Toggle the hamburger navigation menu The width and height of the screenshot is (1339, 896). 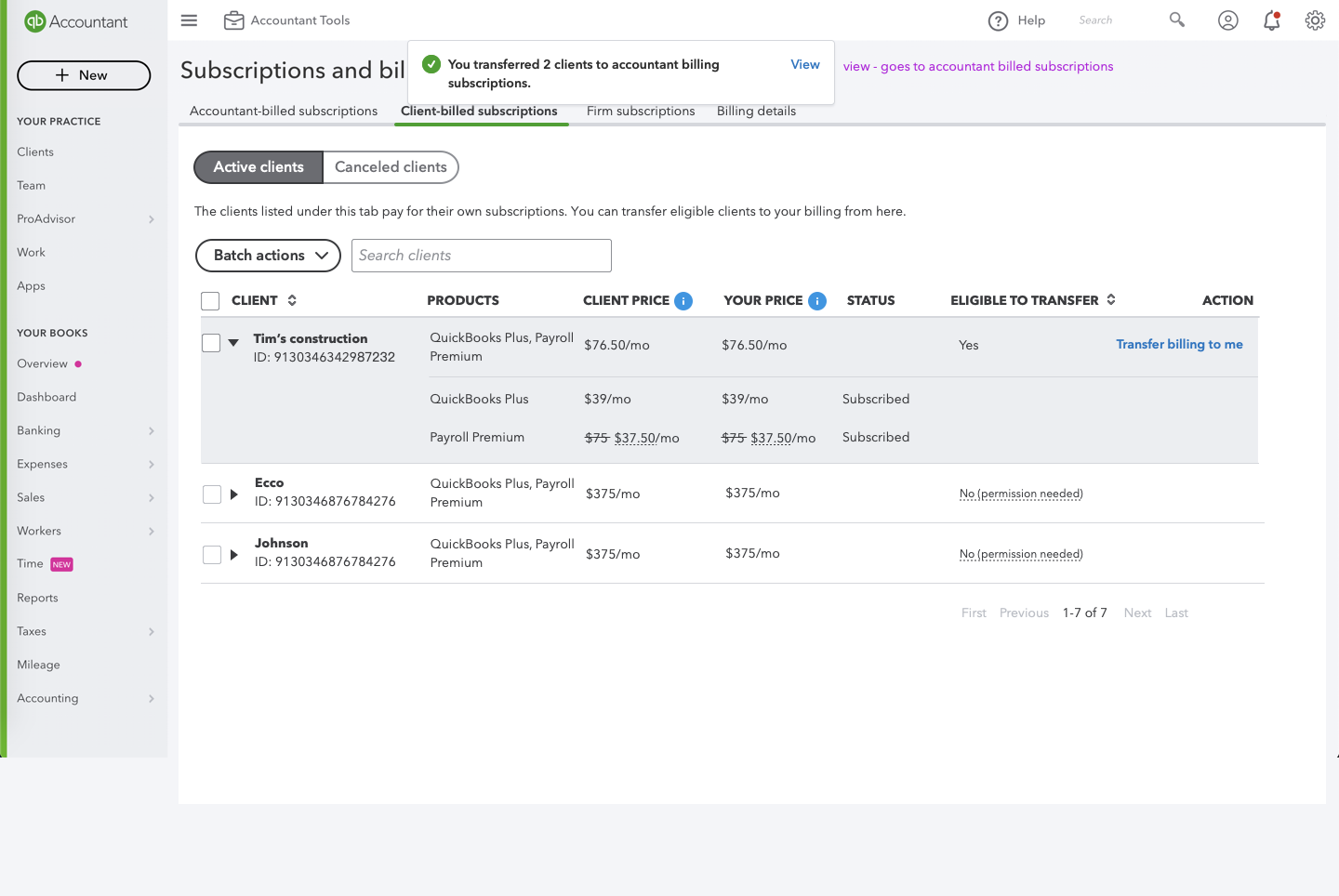[189, 20]
